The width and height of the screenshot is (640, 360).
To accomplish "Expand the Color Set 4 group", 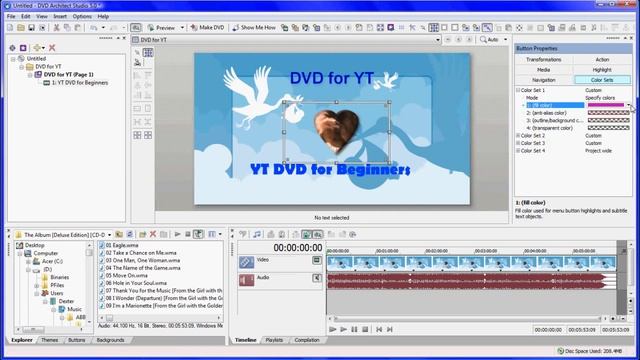I will tap(518, 151).
